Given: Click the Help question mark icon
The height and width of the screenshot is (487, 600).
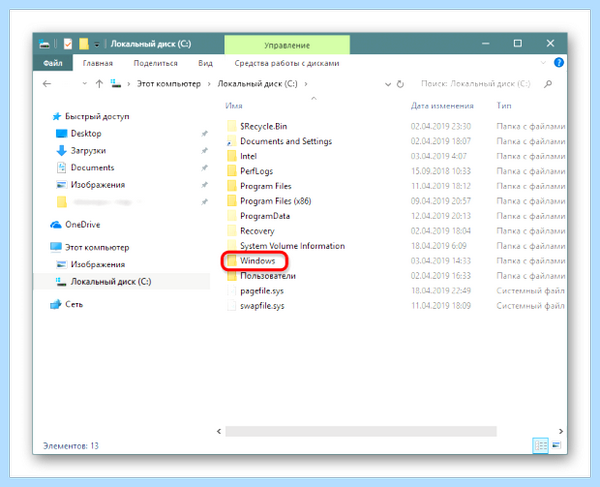Looking at the screenshot, I should coord(559,62).
